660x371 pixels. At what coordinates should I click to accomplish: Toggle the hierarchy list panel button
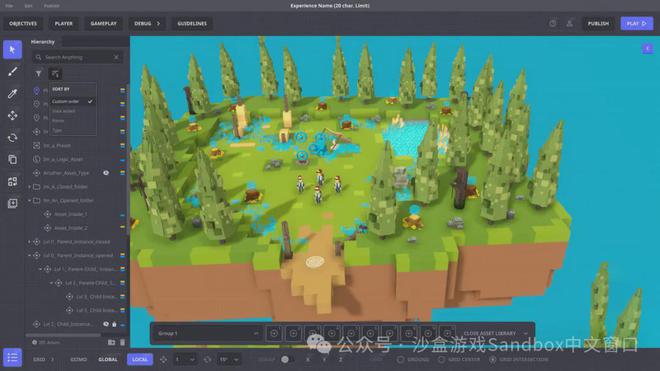(x=13, y=358)
